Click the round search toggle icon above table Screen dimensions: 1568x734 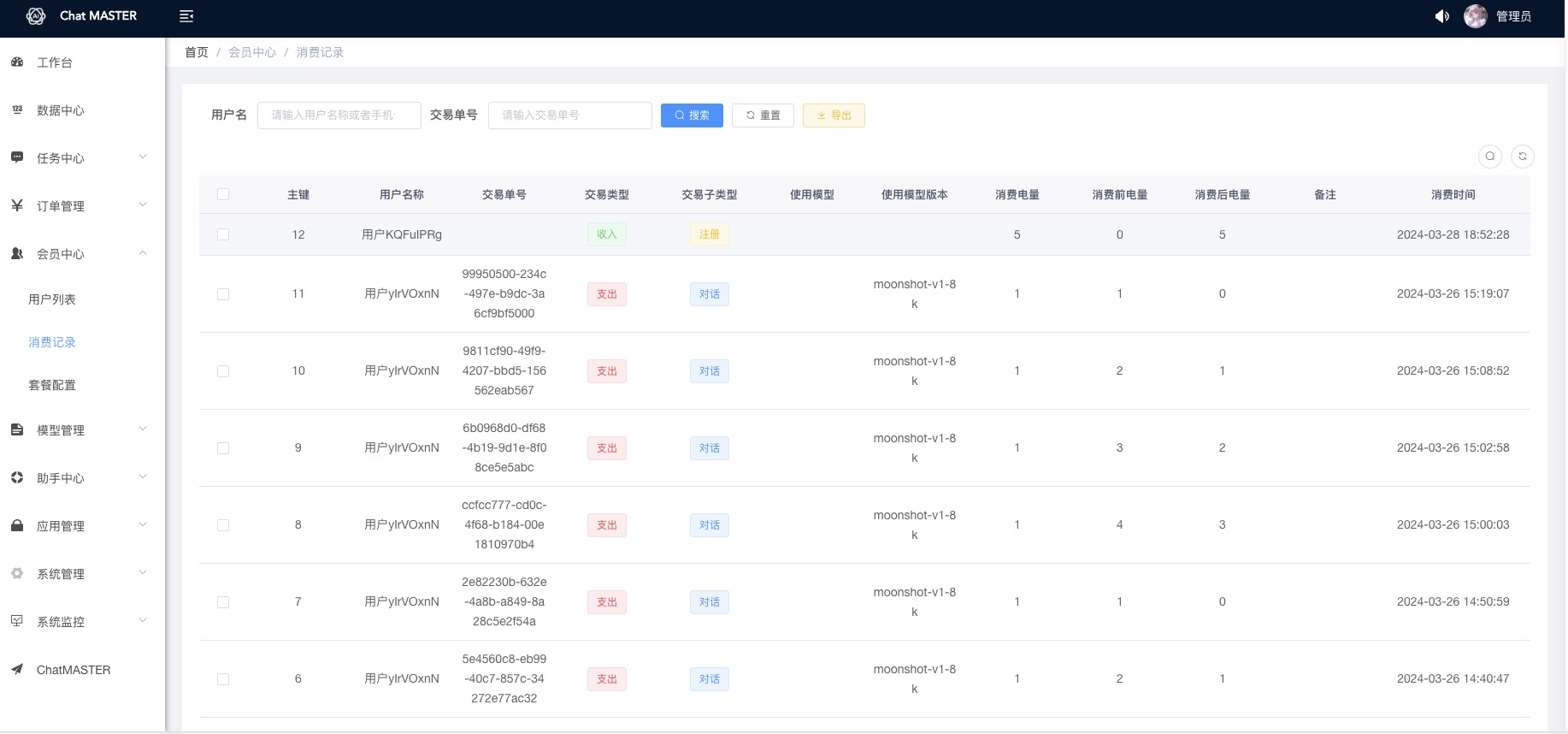[x=1490, y=157]
